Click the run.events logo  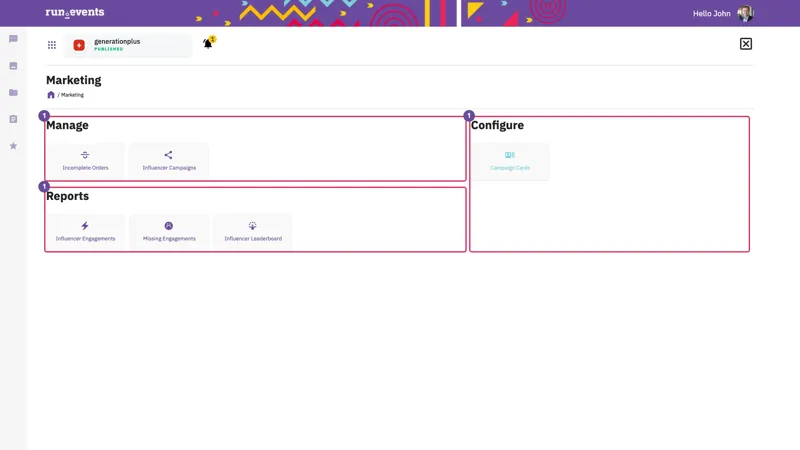[74, 12]
